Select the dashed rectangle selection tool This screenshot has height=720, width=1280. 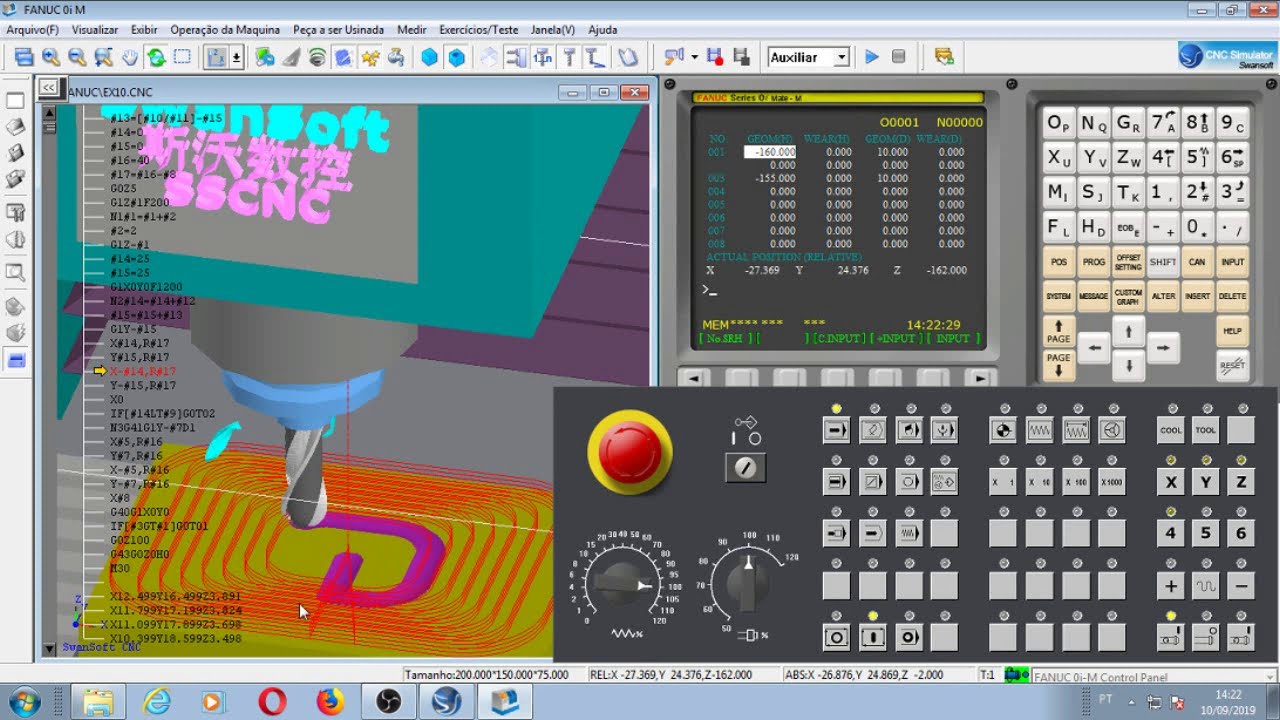coord(182,57)
